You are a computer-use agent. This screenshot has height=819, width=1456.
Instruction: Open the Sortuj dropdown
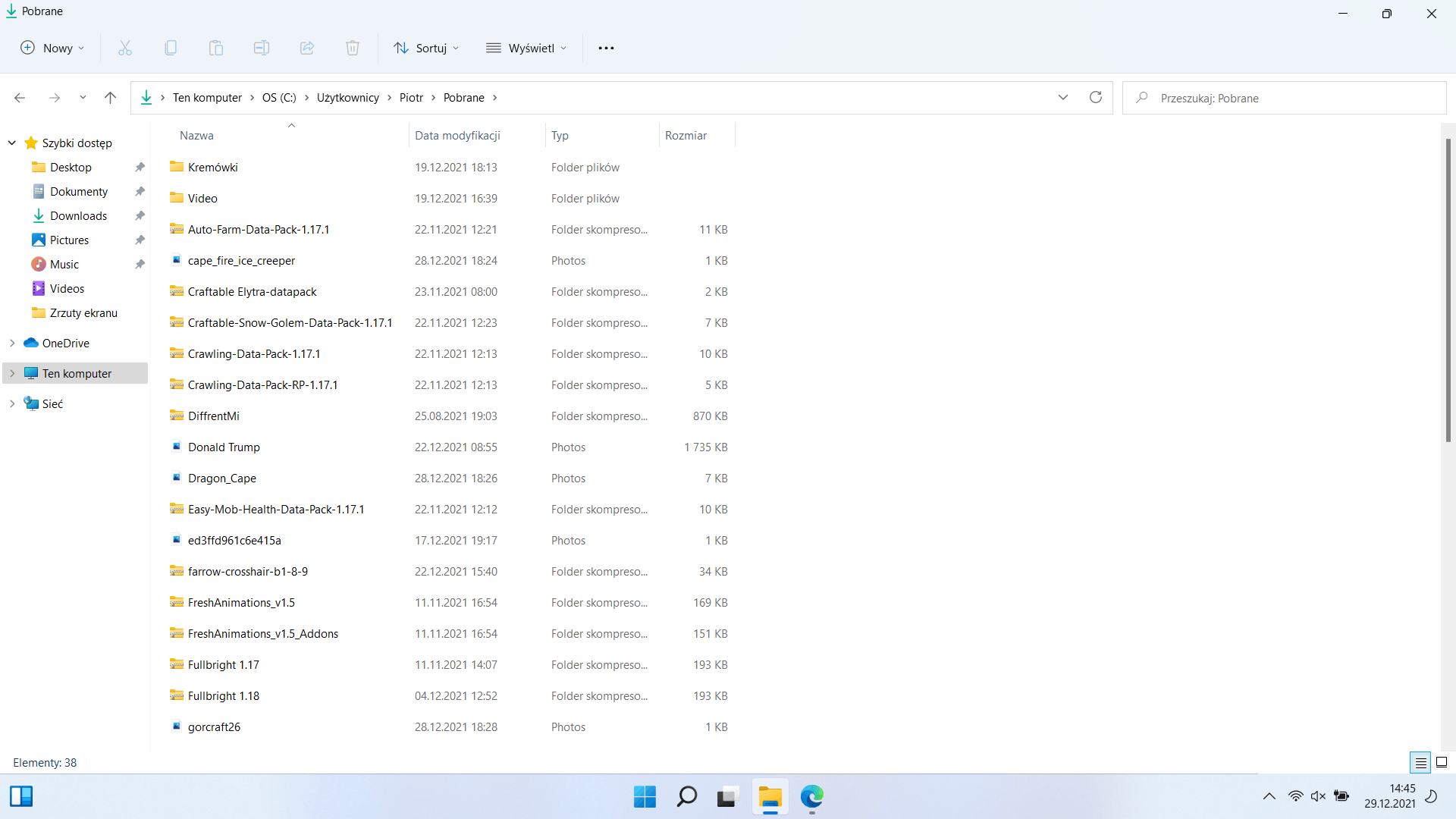point(426,48)
